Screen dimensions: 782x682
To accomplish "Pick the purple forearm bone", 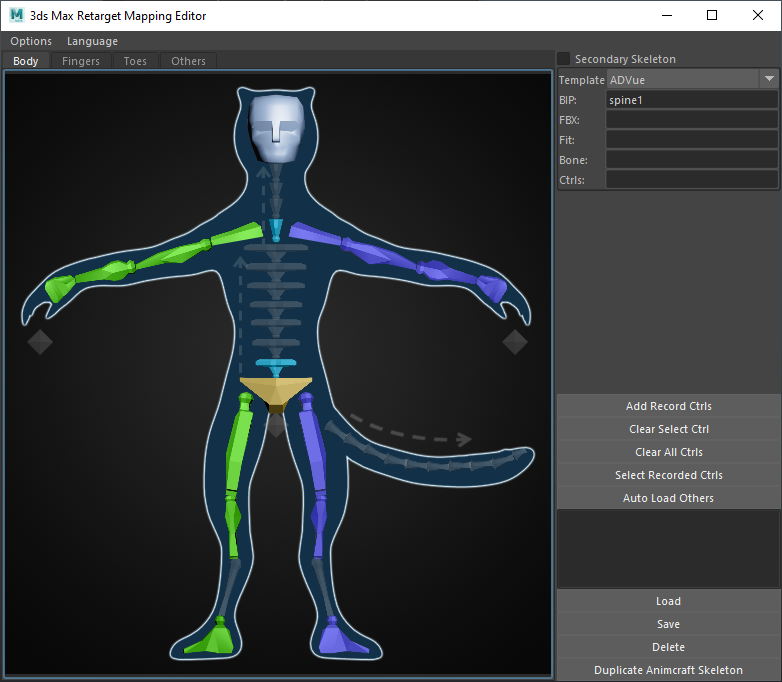I will (x=447, y=271).
